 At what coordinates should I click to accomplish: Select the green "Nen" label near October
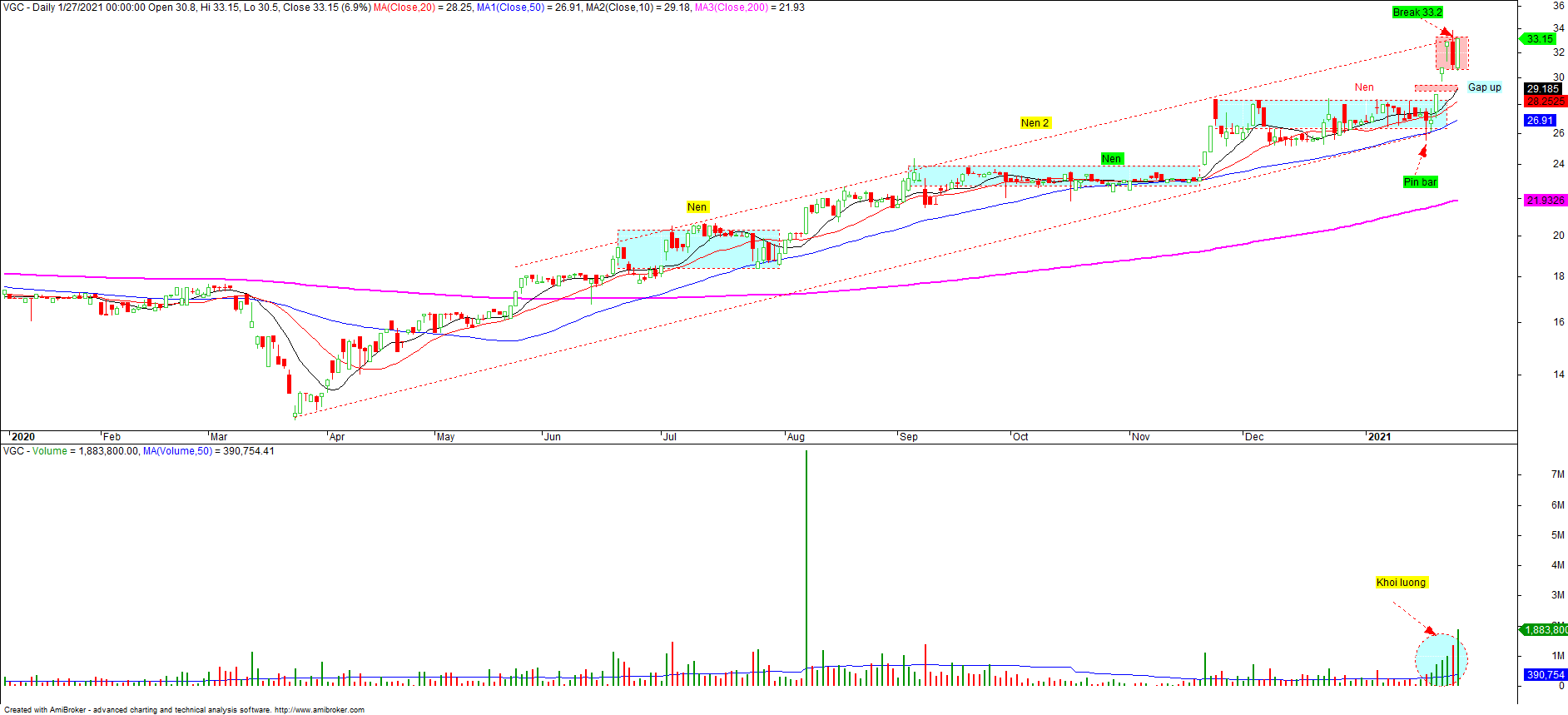(x=1111, y=159)
